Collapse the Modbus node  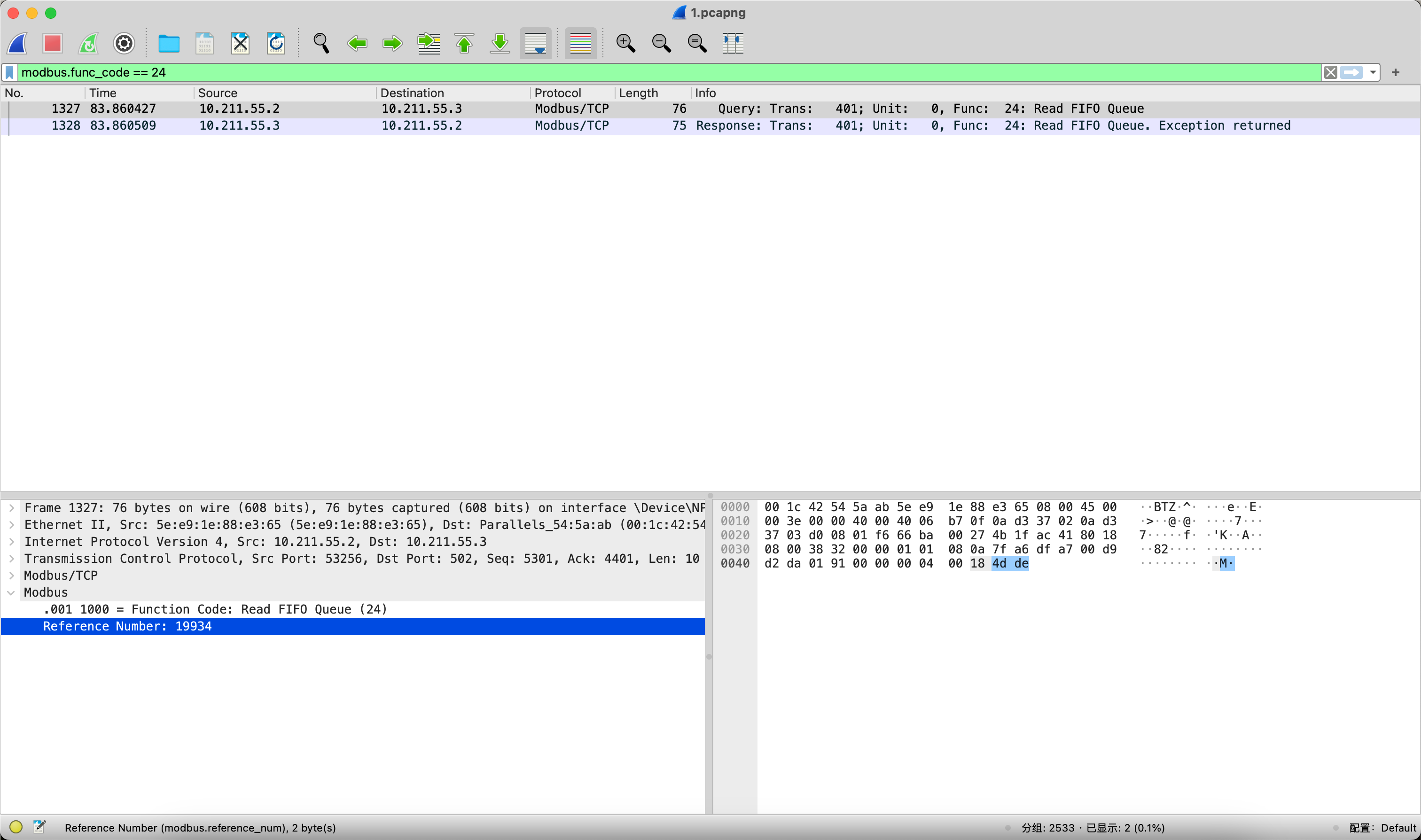pos(11,592)
